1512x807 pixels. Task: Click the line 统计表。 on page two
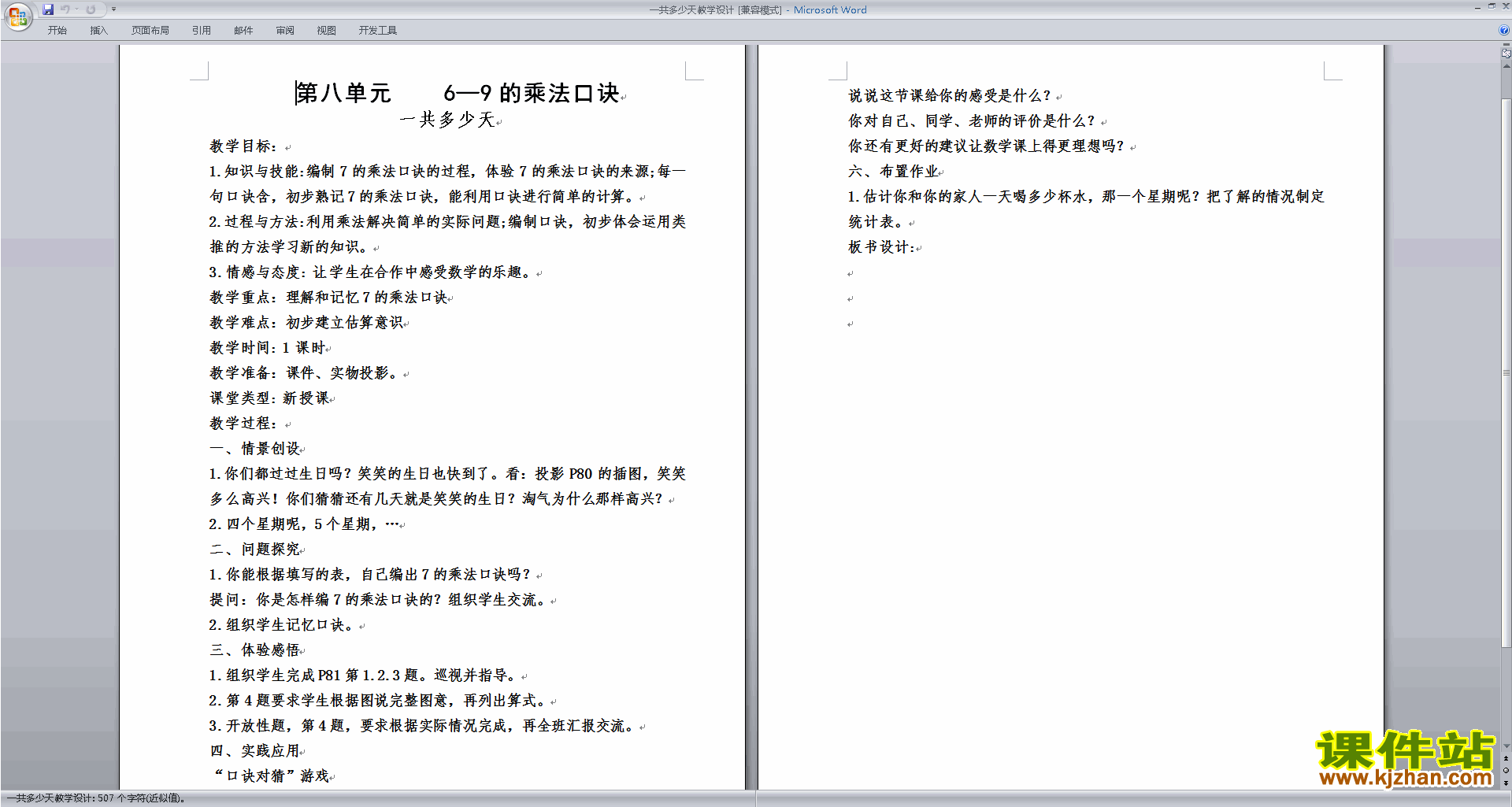click(x=876, y=222)
